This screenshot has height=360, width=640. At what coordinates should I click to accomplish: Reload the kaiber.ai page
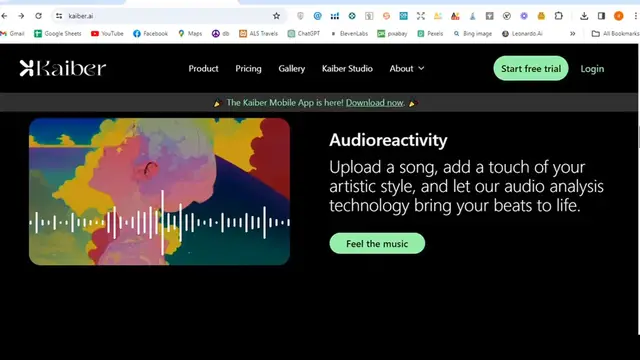click(38, 16)
